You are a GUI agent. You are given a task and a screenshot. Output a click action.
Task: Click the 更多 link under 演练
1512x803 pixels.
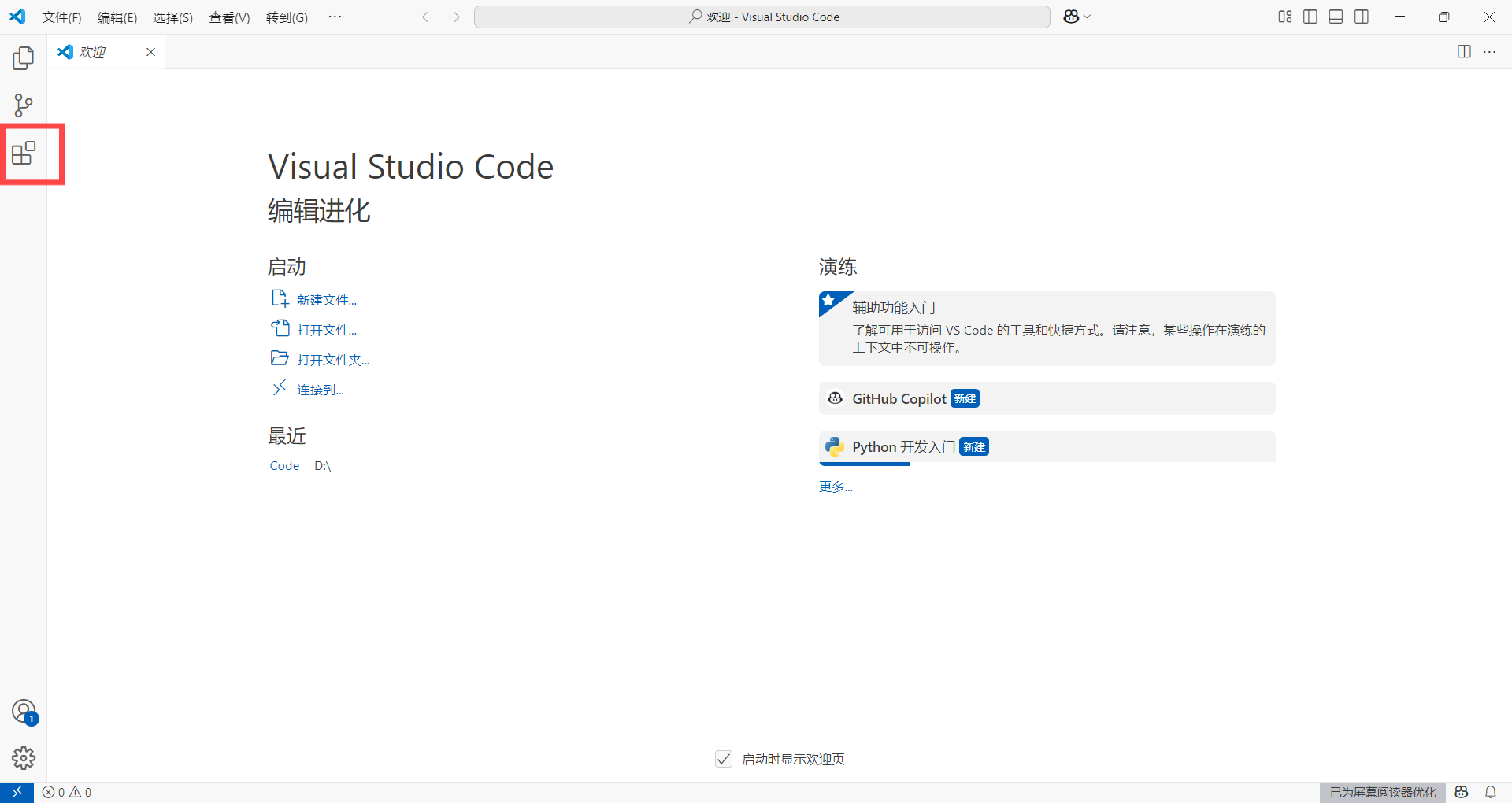tap(836, 486)
